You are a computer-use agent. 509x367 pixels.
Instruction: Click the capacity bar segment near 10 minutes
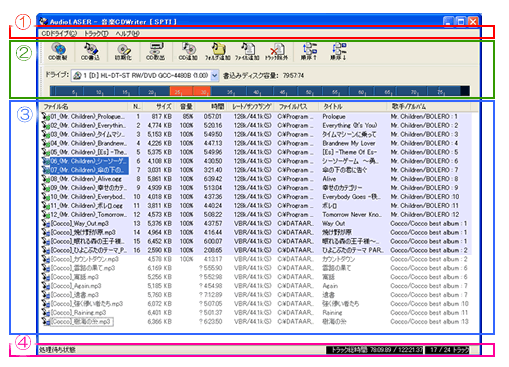(x=99, y=91)
